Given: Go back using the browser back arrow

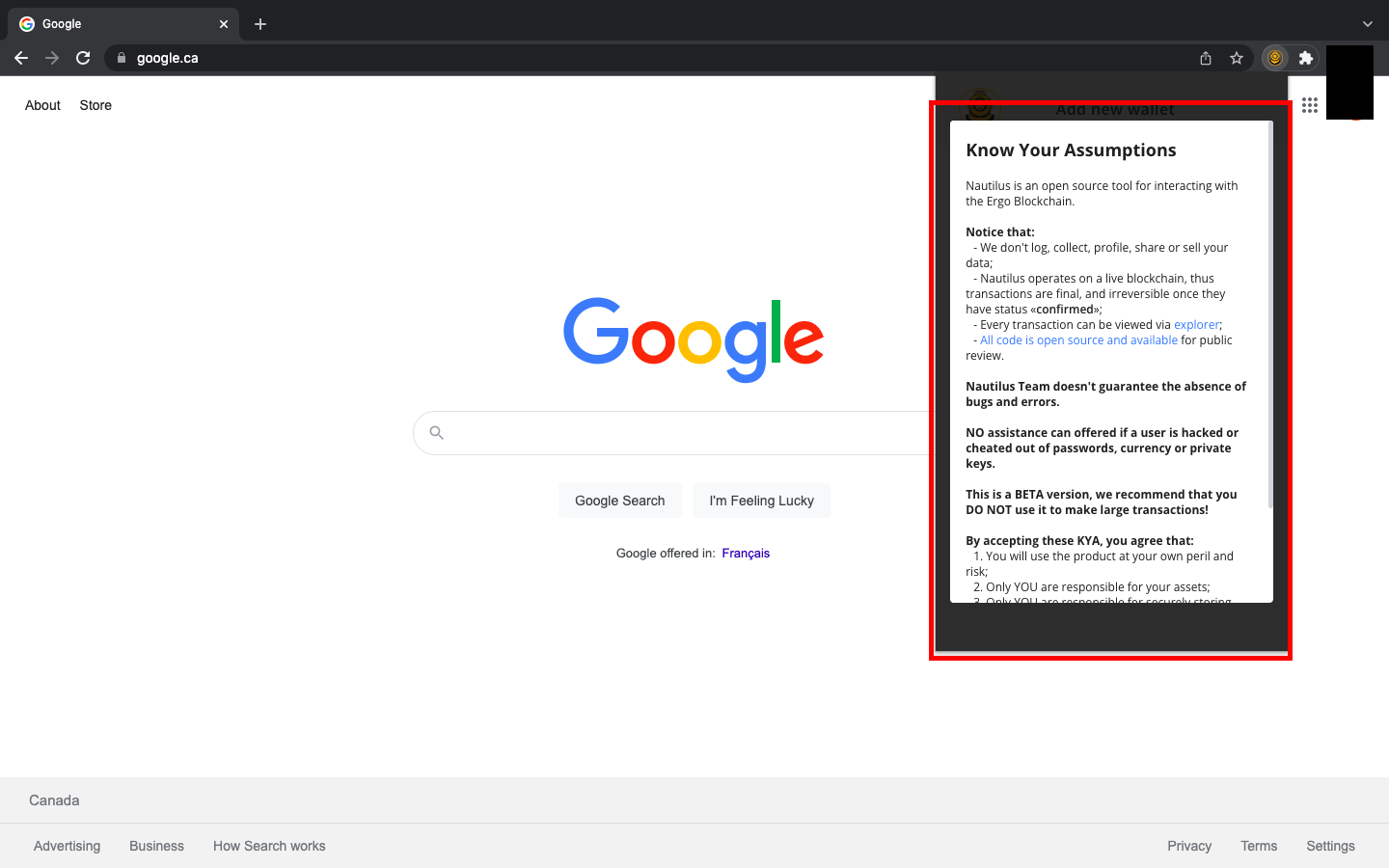Looking at the screenshot, I should coord(21,58).
